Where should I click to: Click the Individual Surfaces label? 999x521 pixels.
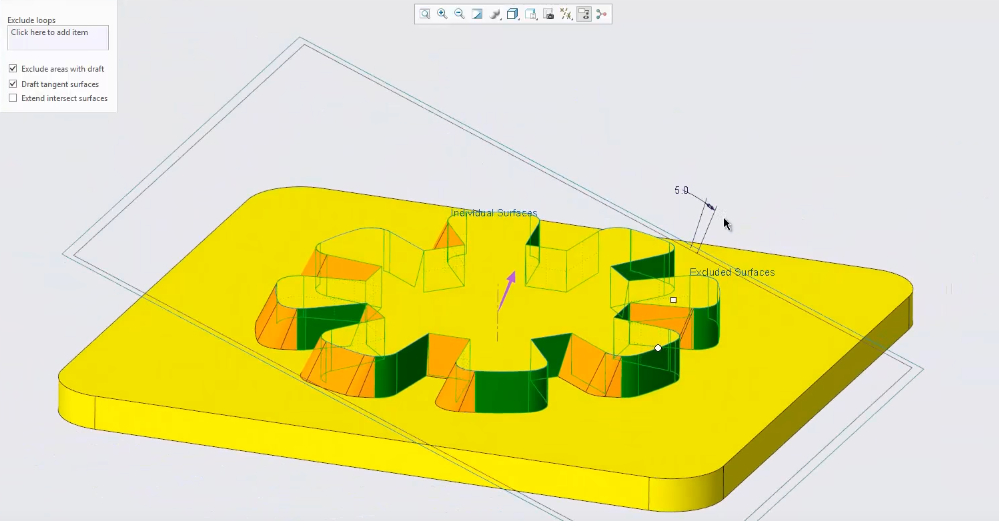(494, 213)
